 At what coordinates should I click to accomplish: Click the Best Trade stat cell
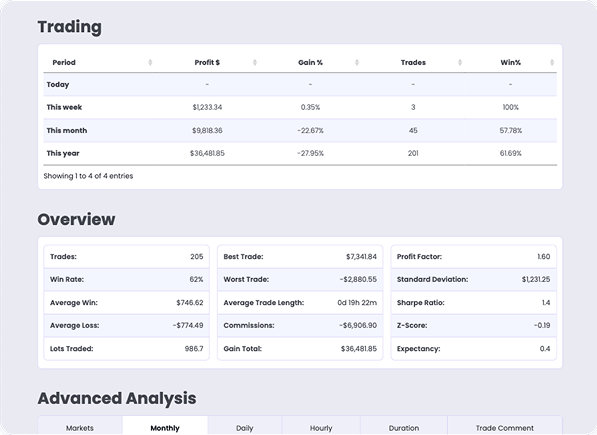pyautogui.click(x=300, y=257)
